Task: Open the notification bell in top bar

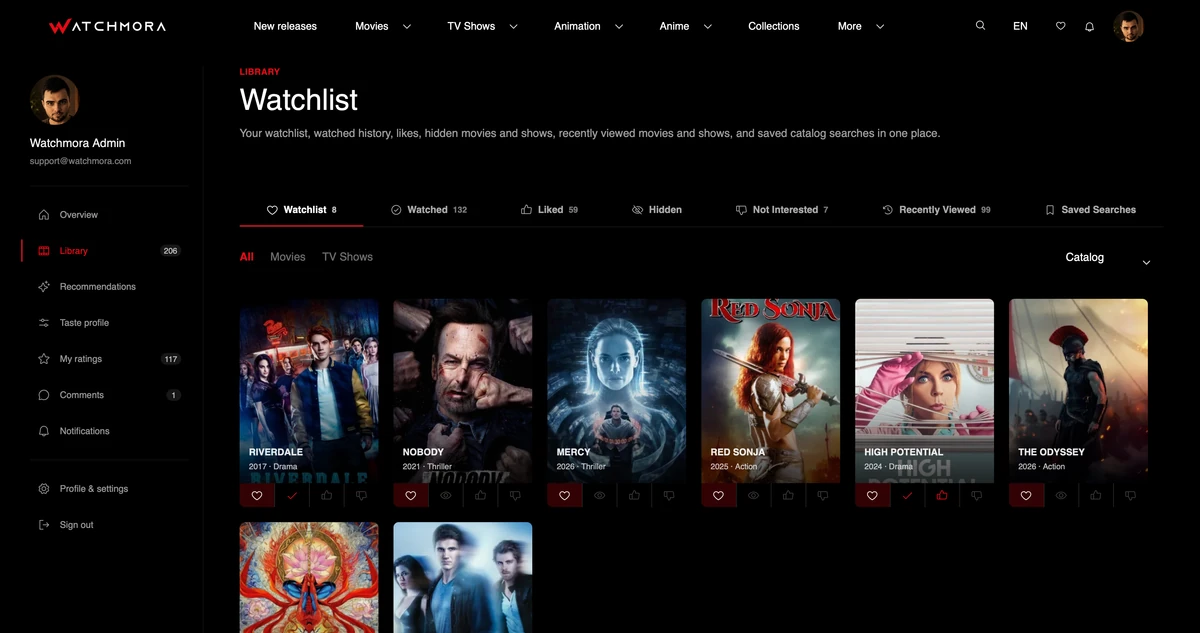Action: point(1089,26)
